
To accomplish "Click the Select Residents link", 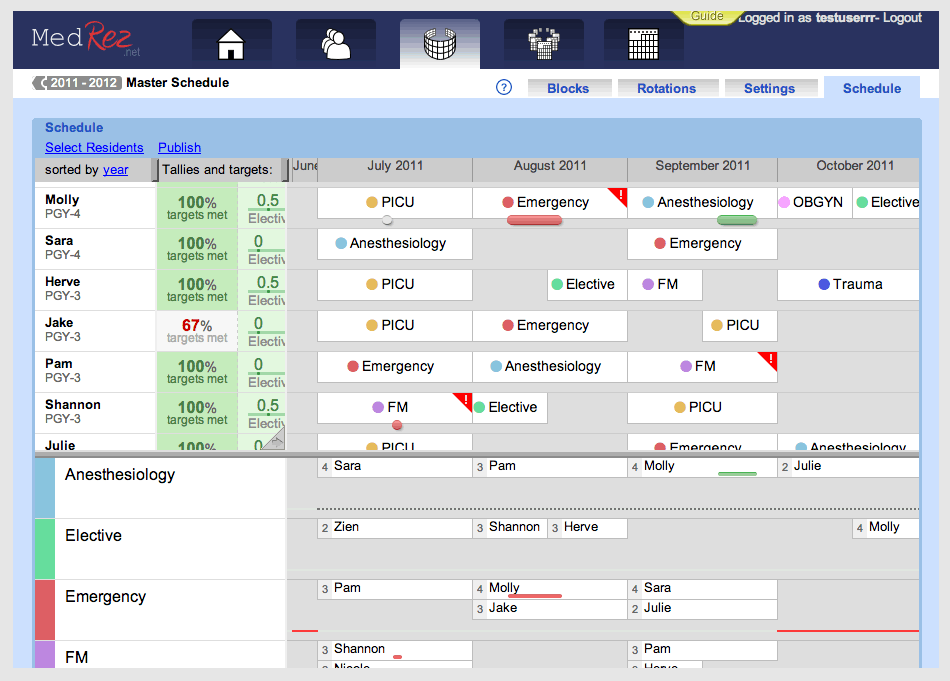I will coord(94,148).
